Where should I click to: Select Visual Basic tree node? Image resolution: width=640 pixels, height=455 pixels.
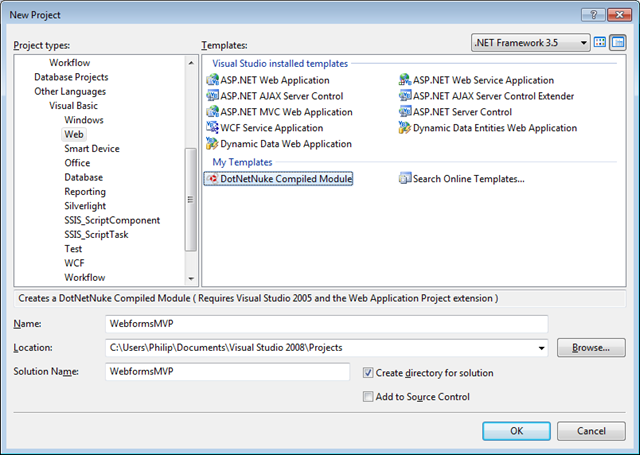tap(73, 106)
